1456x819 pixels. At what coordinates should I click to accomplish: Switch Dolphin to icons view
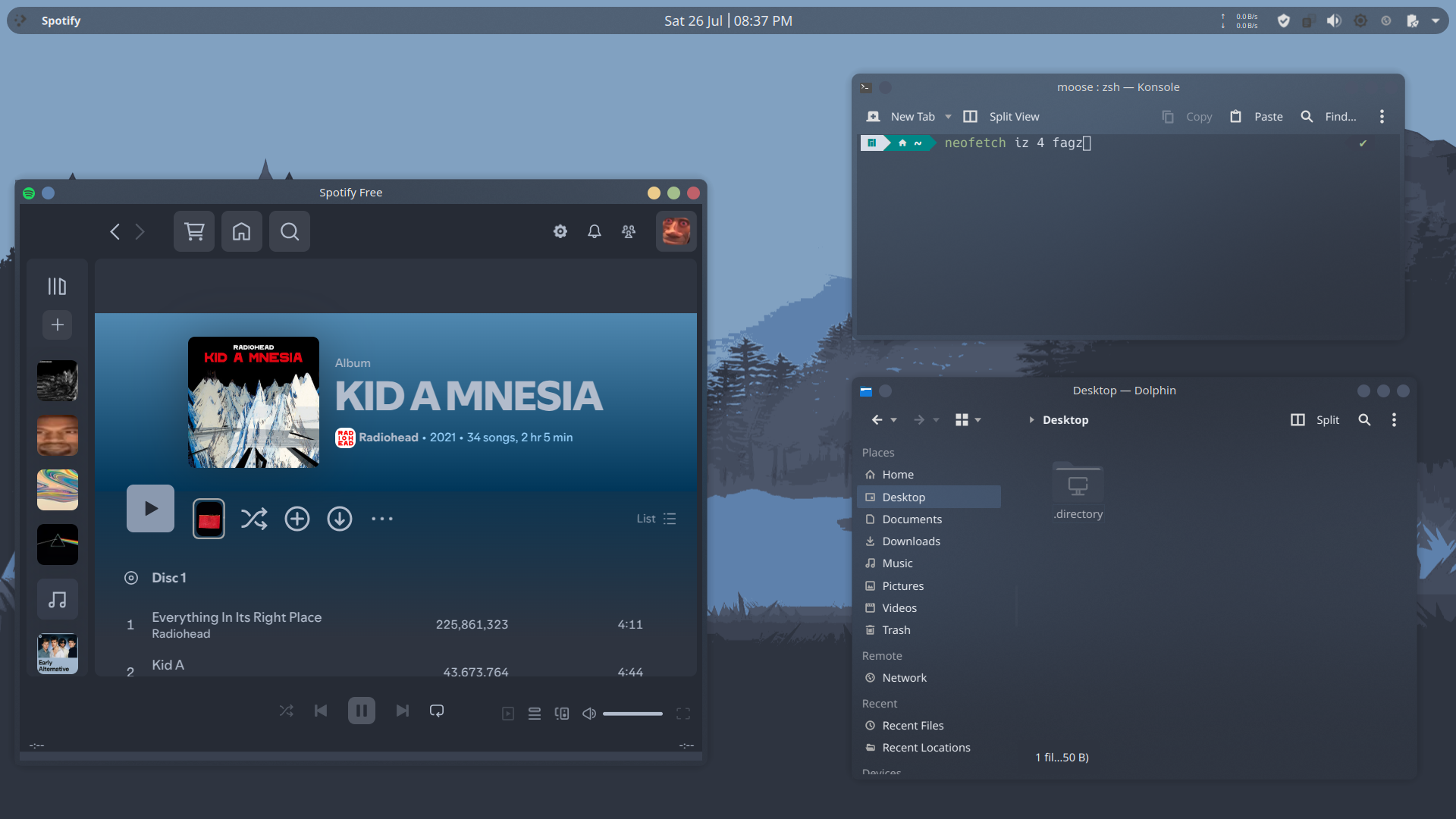962,420
